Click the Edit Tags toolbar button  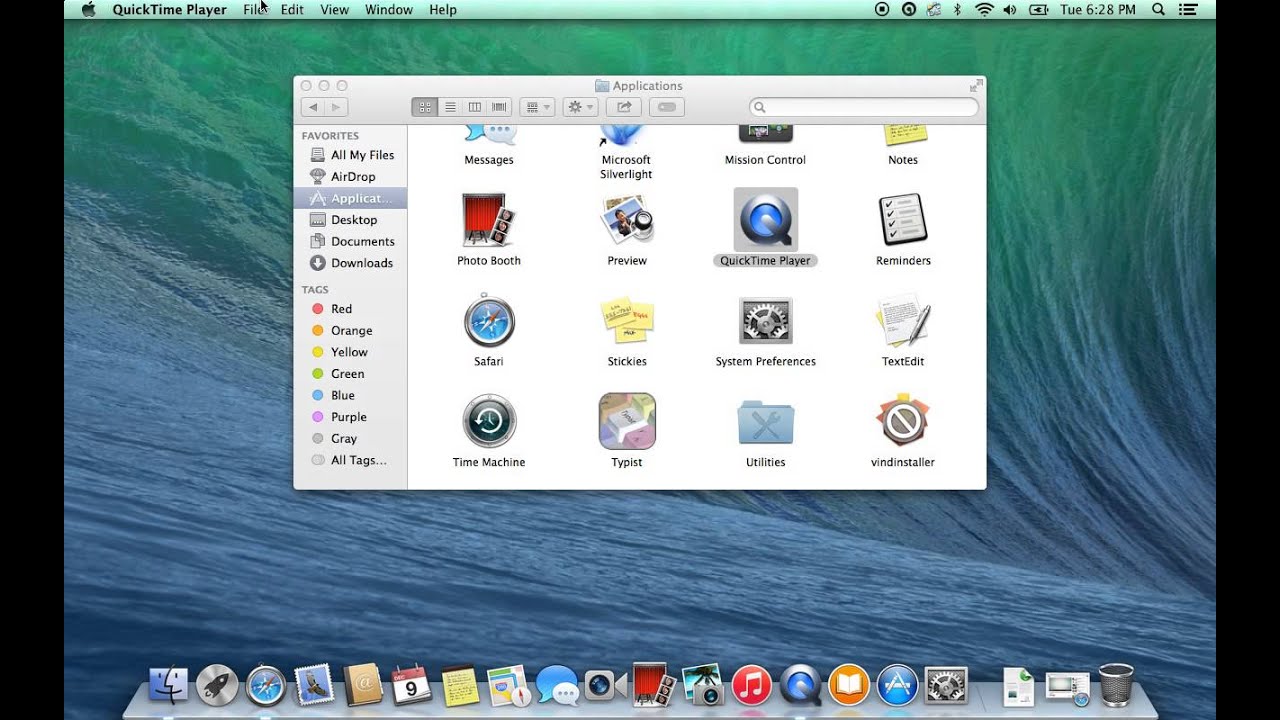668,107
